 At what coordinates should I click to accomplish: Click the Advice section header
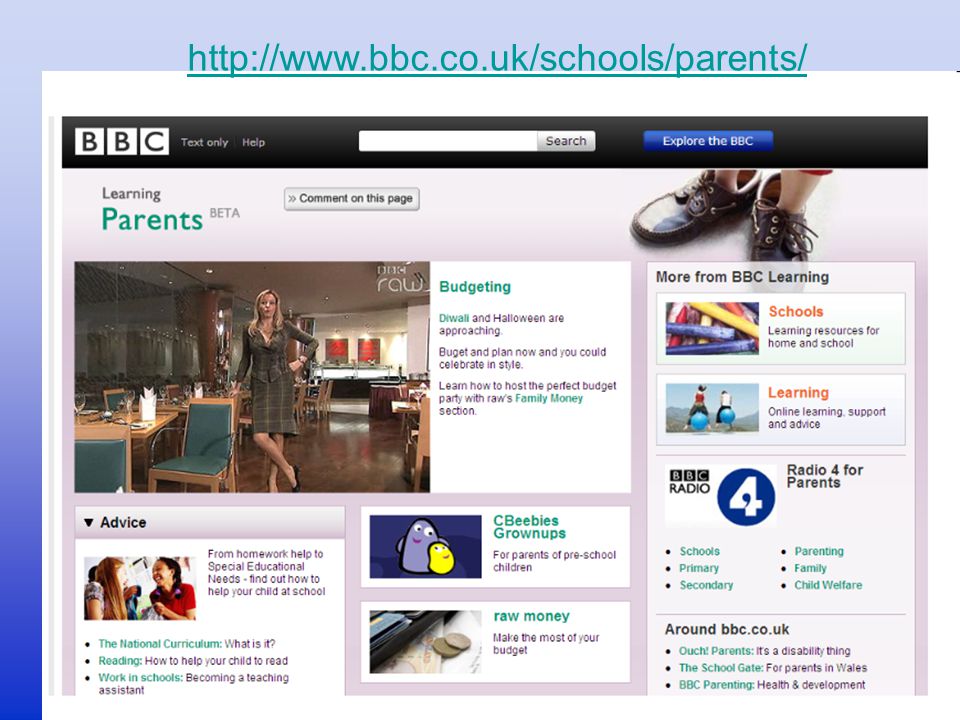click(x=209, y=522)
